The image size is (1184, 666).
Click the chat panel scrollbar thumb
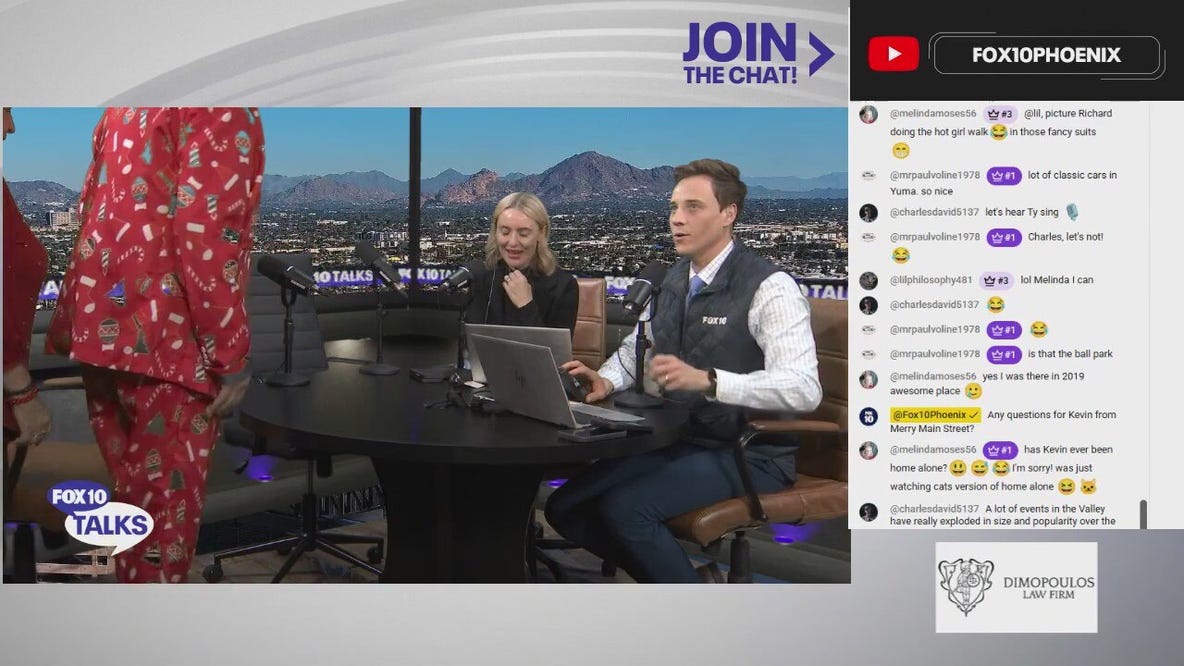[1143, 514]
